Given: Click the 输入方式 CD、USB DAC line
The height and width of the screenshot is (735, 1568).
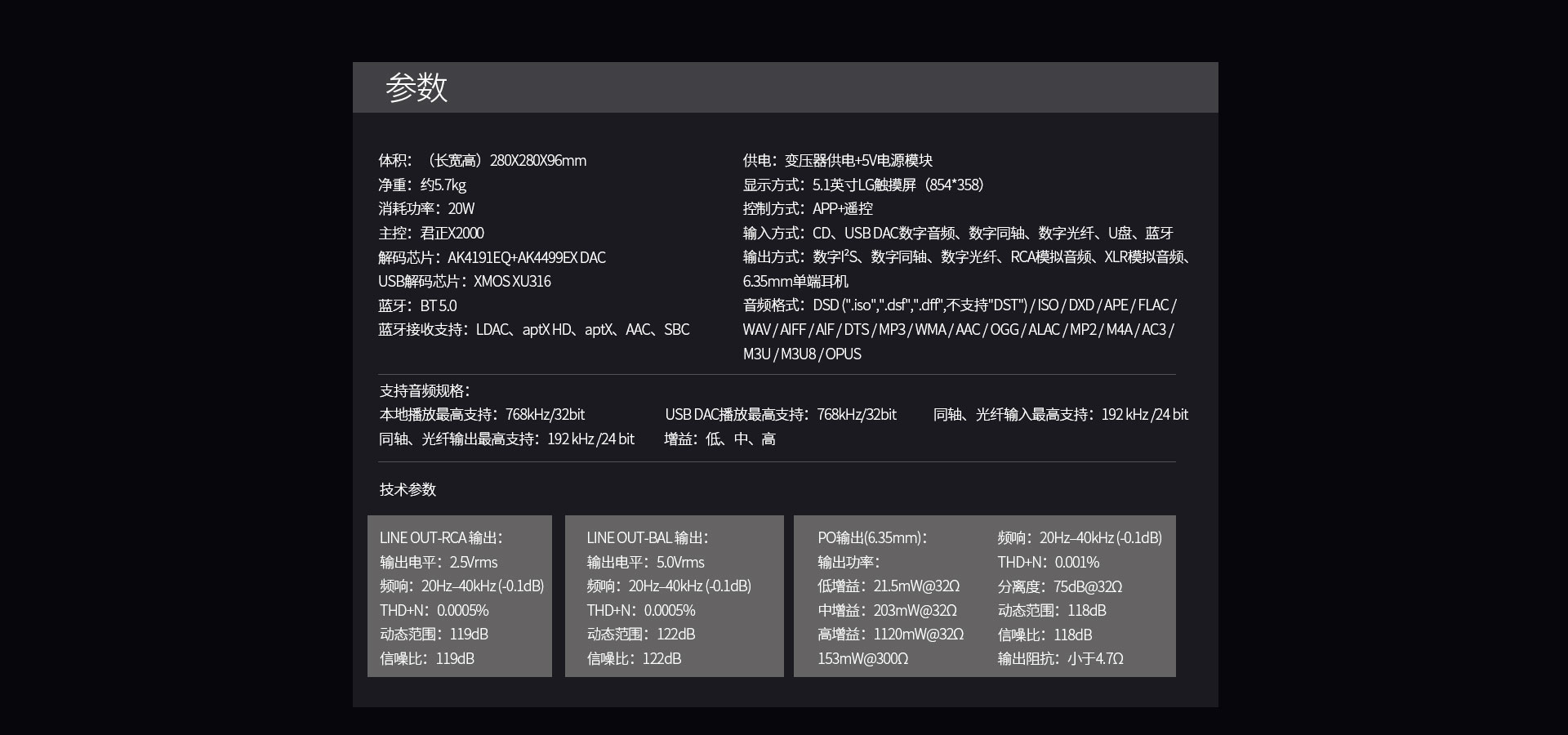Looking at the screenshot, I should (957, 234).
